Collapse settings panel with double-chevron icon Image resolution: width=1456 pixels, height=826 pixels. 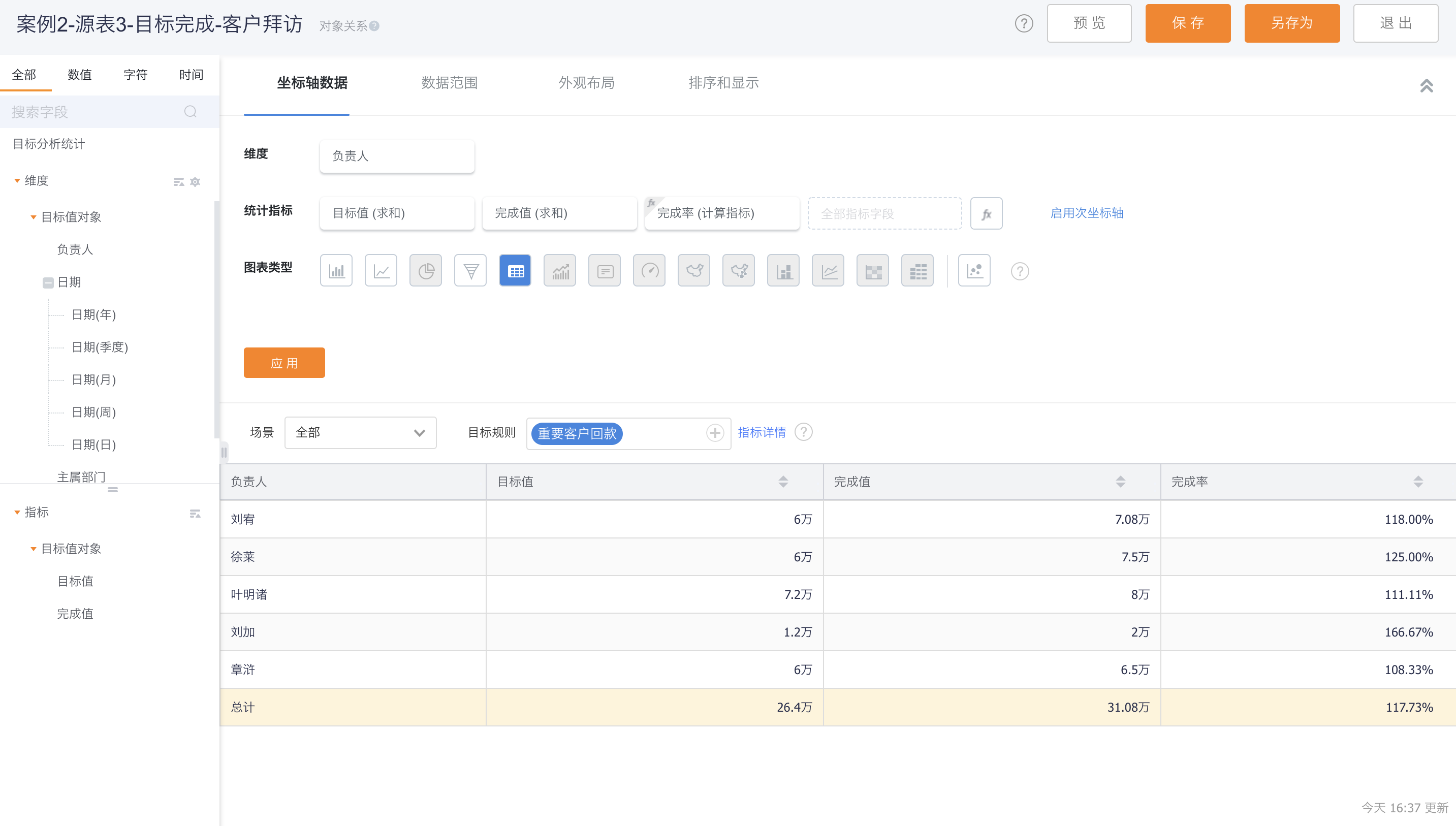(x=1426, y=86)
